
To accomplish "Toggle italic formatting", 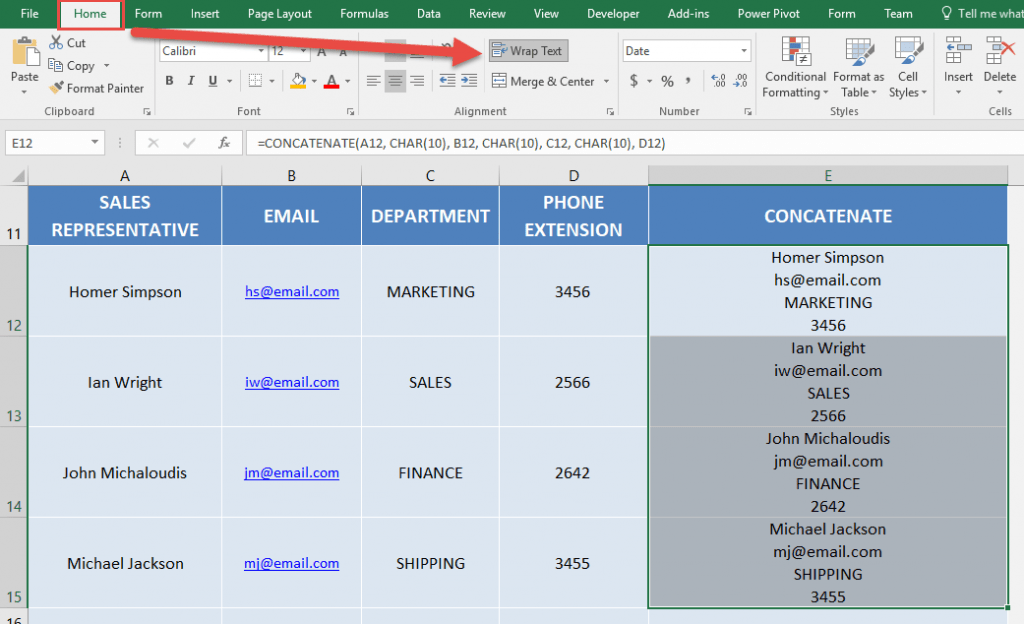I will point(190,81).
